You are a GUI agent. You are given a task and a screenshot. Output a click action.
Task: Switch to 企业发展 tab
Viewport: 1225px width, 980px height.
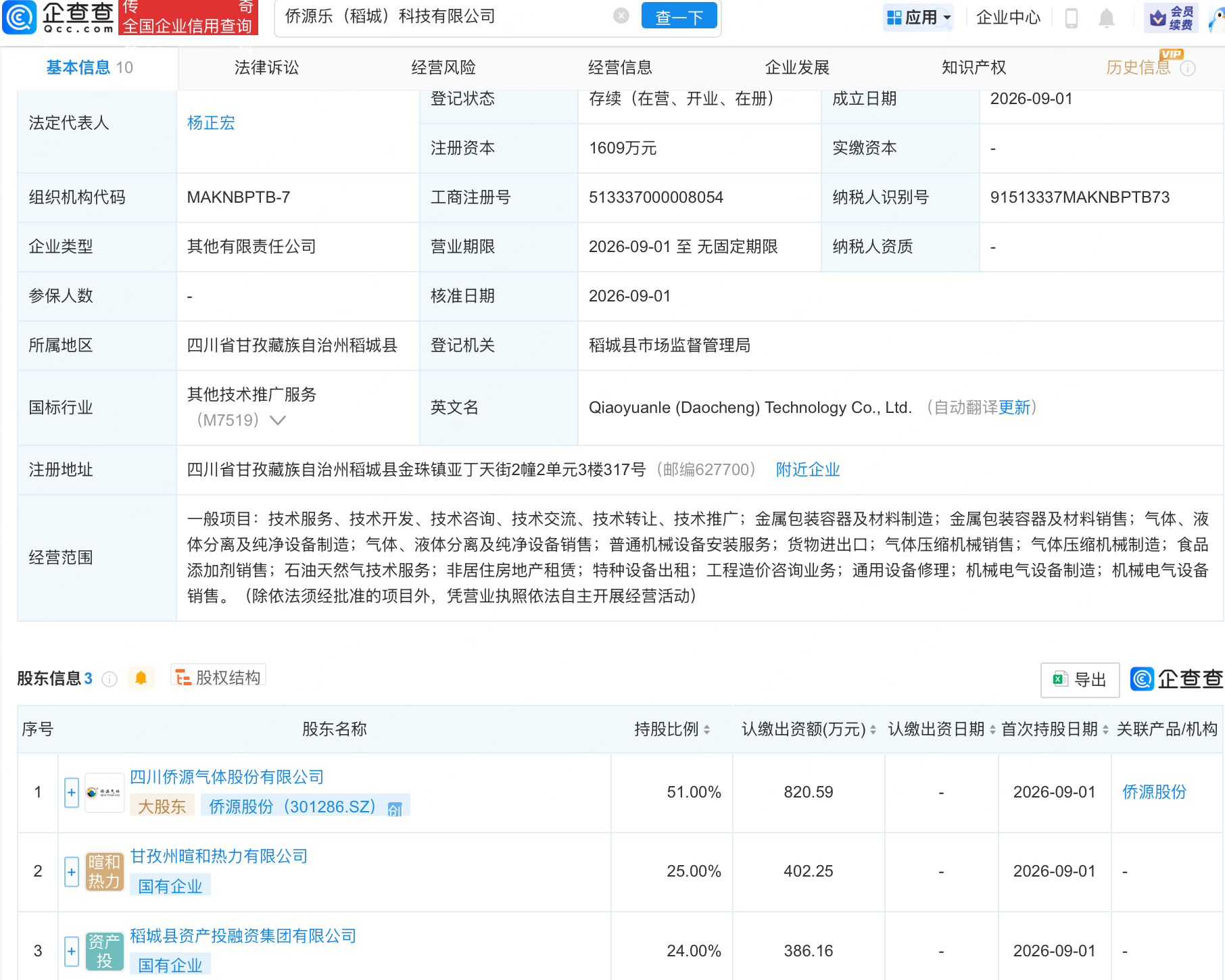pyautogui.click(x=797, y=68)
